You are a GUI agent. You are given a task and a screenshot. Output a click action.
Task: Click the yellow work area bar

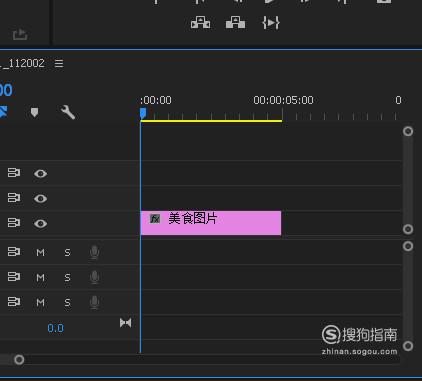[x=211, y=121]
